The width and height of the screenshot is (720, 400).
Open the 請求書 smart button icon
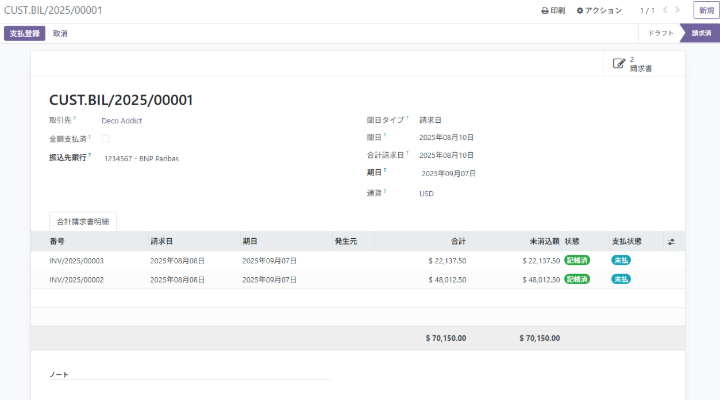pos(619,64)
